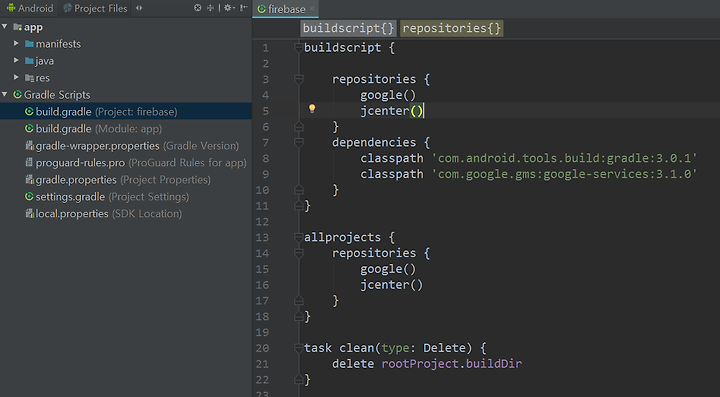720x397 pixels.
Task: Click jcenter() on line 5
Action: [x=391, y=111]
